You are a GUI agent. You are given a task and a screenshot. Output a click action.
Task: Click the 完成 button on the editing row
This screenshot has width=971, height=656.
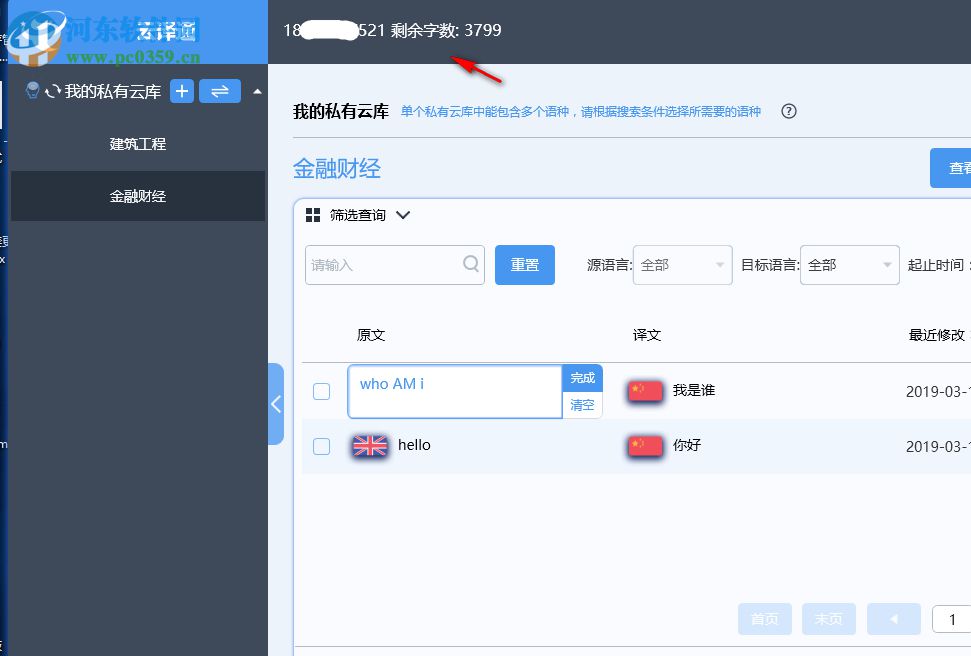[582, 378]
